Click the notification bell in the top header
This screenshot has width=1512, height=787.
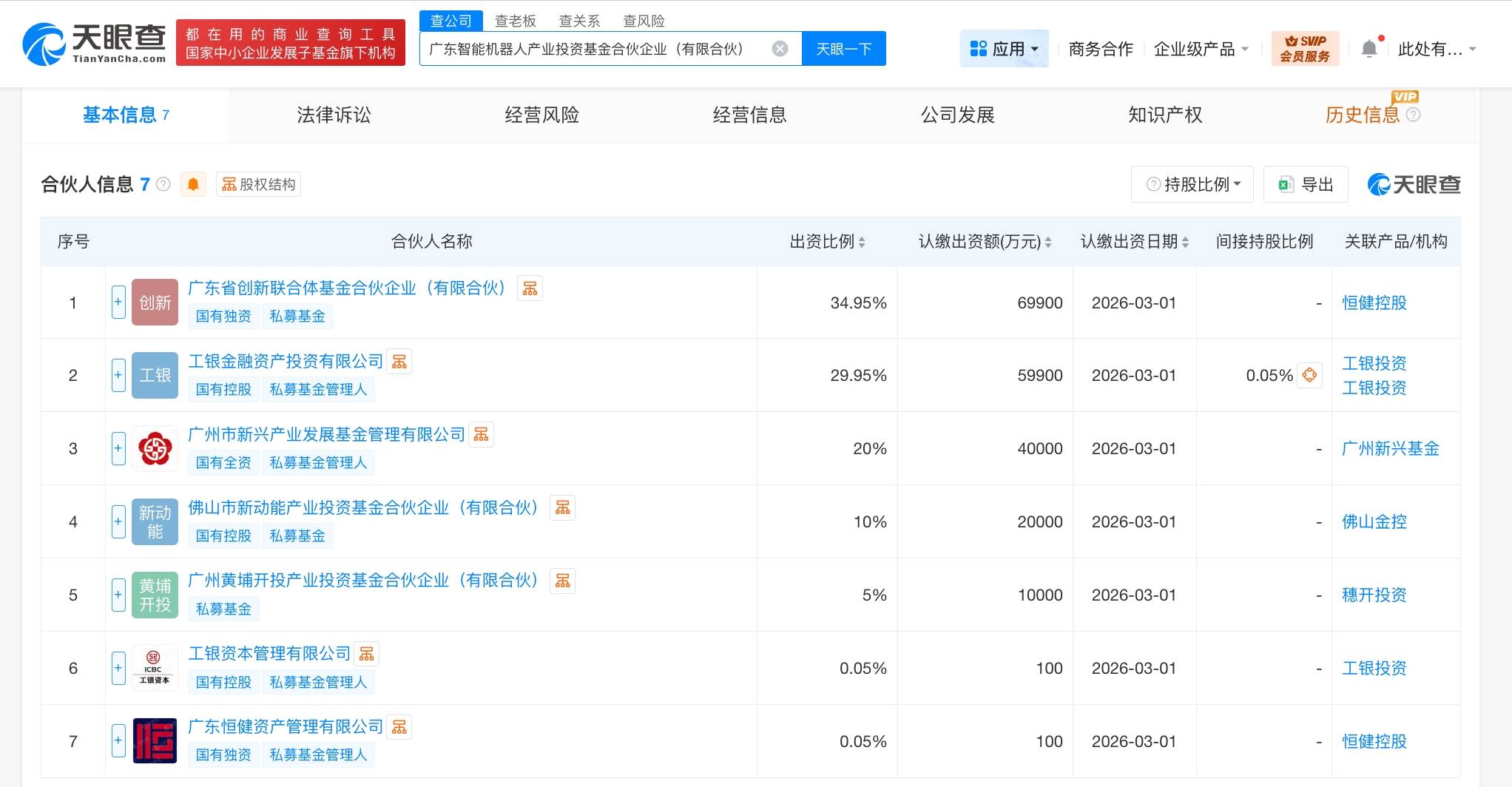[1369, 49]
